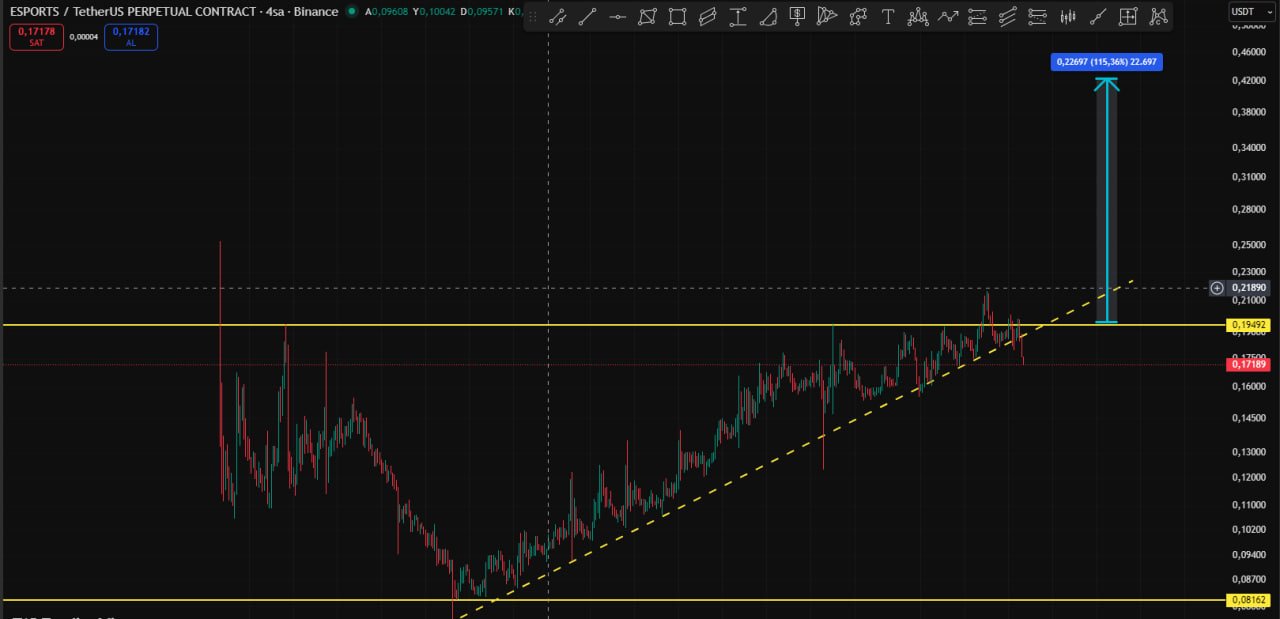Select the trend line drawing tool
1280x619 pixels.
588,16
